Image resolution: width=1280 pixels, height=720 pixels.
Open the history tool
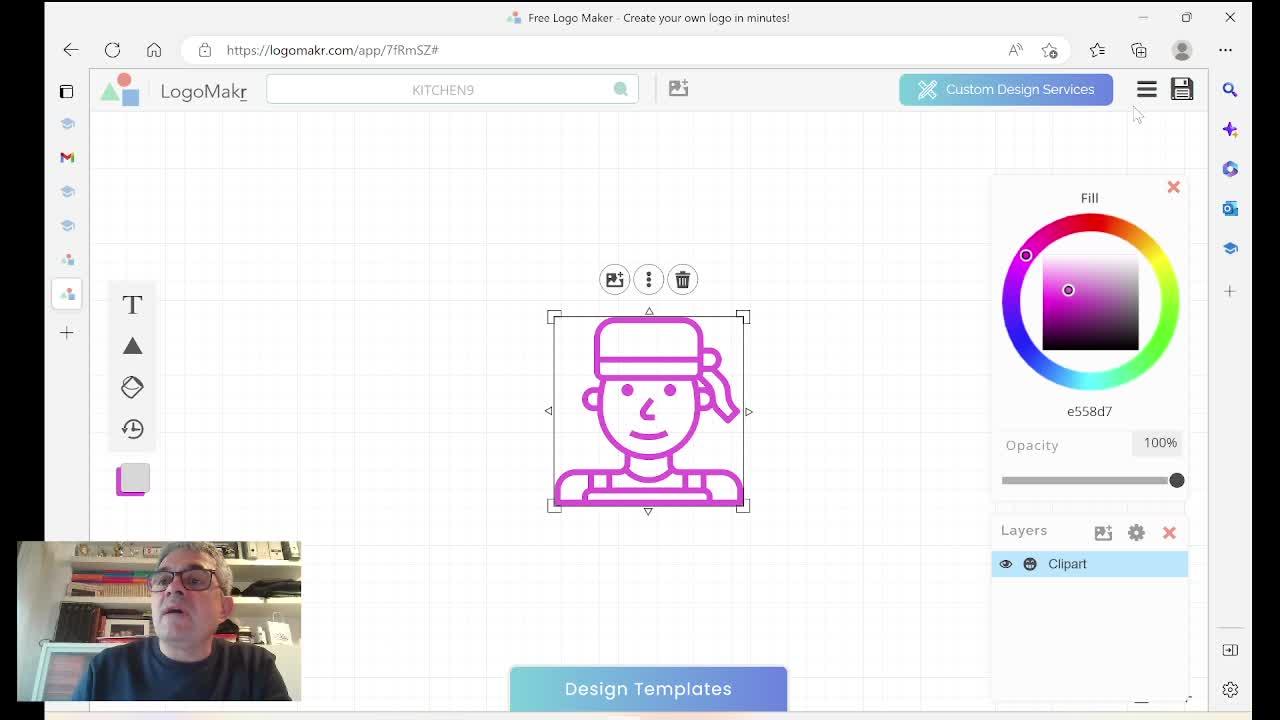[132, 429]
